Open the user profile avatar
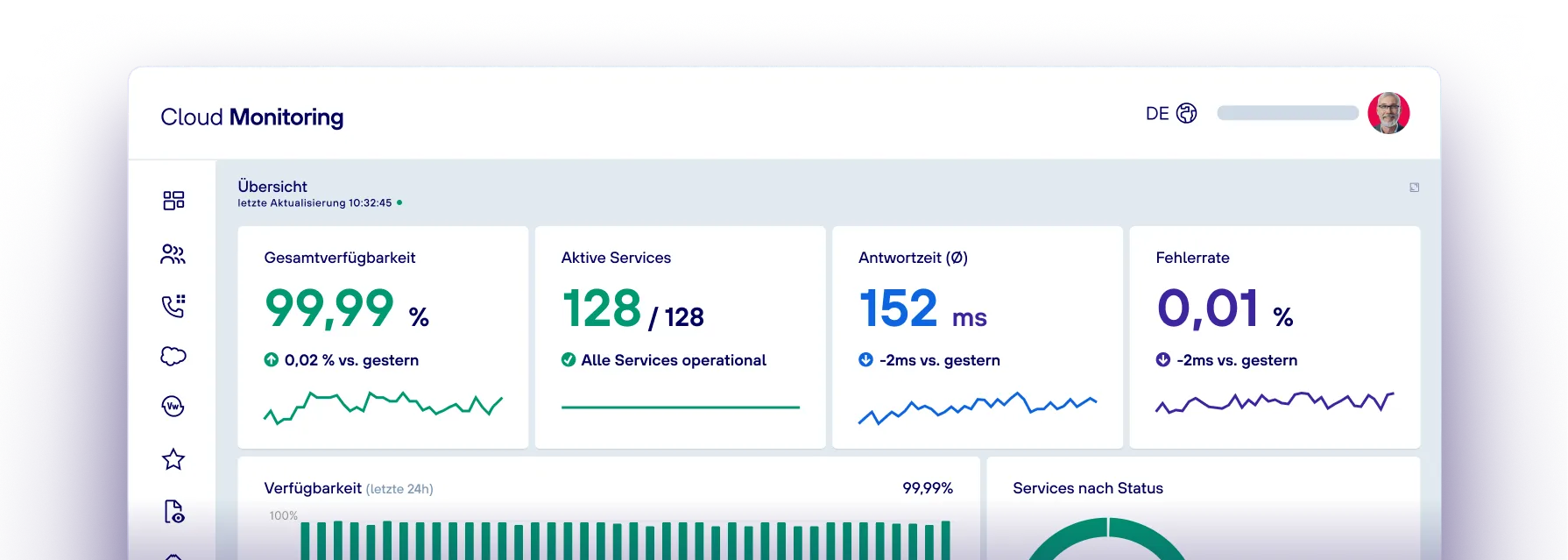The height and width of the screenshot is (560, 1568). click(x=1388, y=113)
